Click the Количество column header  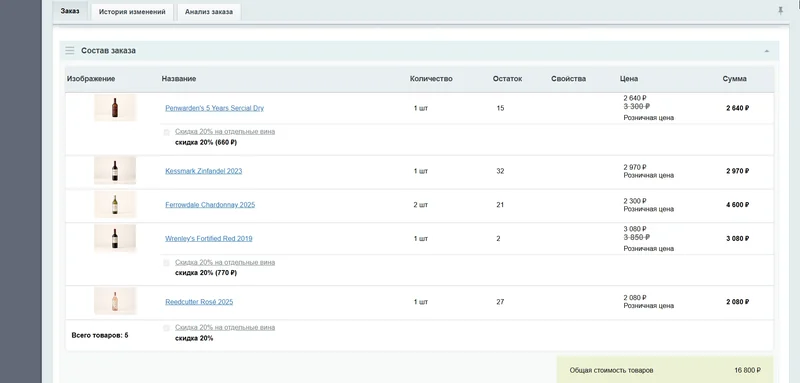pos(431,79)
